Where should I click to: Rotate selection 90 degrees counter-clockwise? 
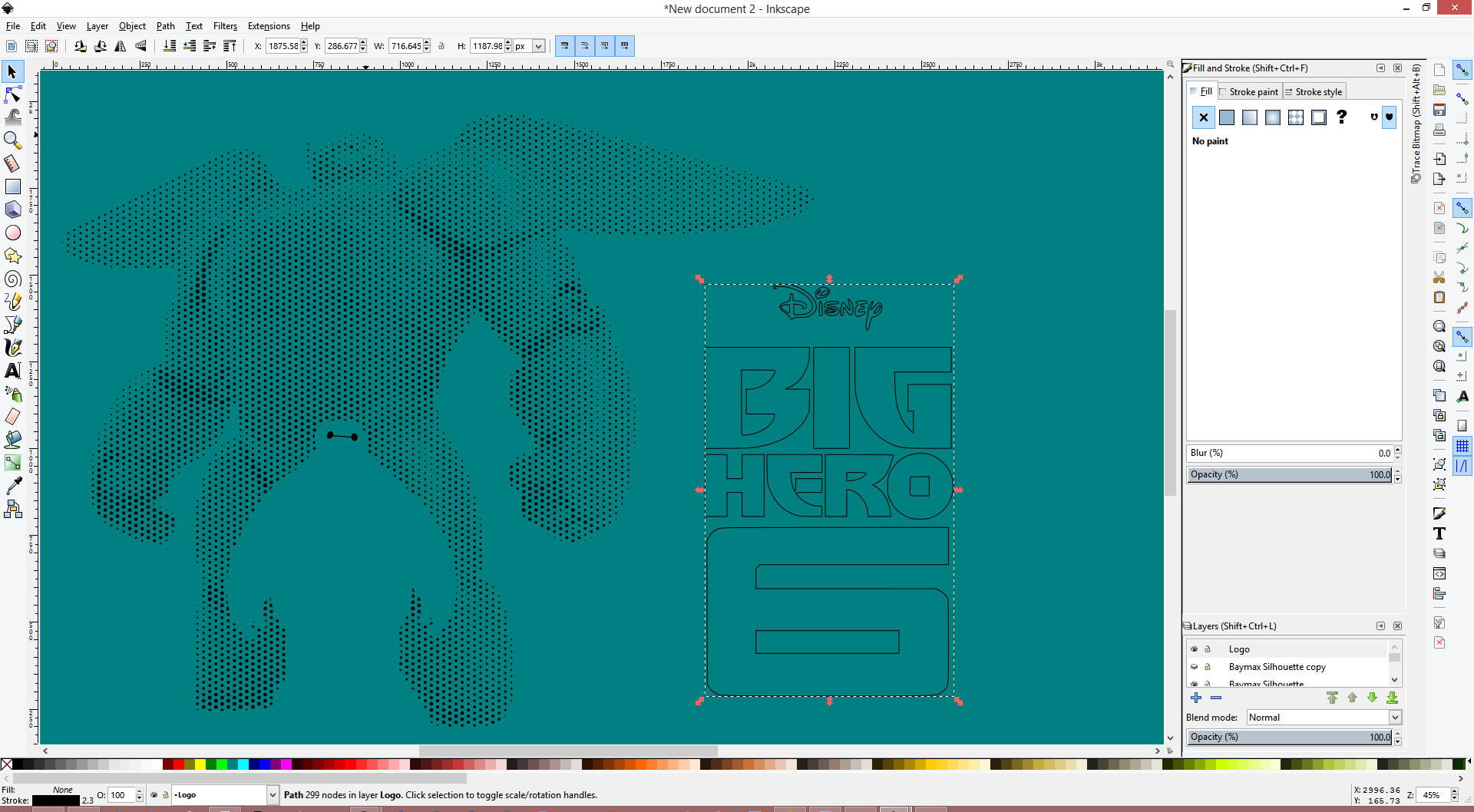[x=81, y=46]
